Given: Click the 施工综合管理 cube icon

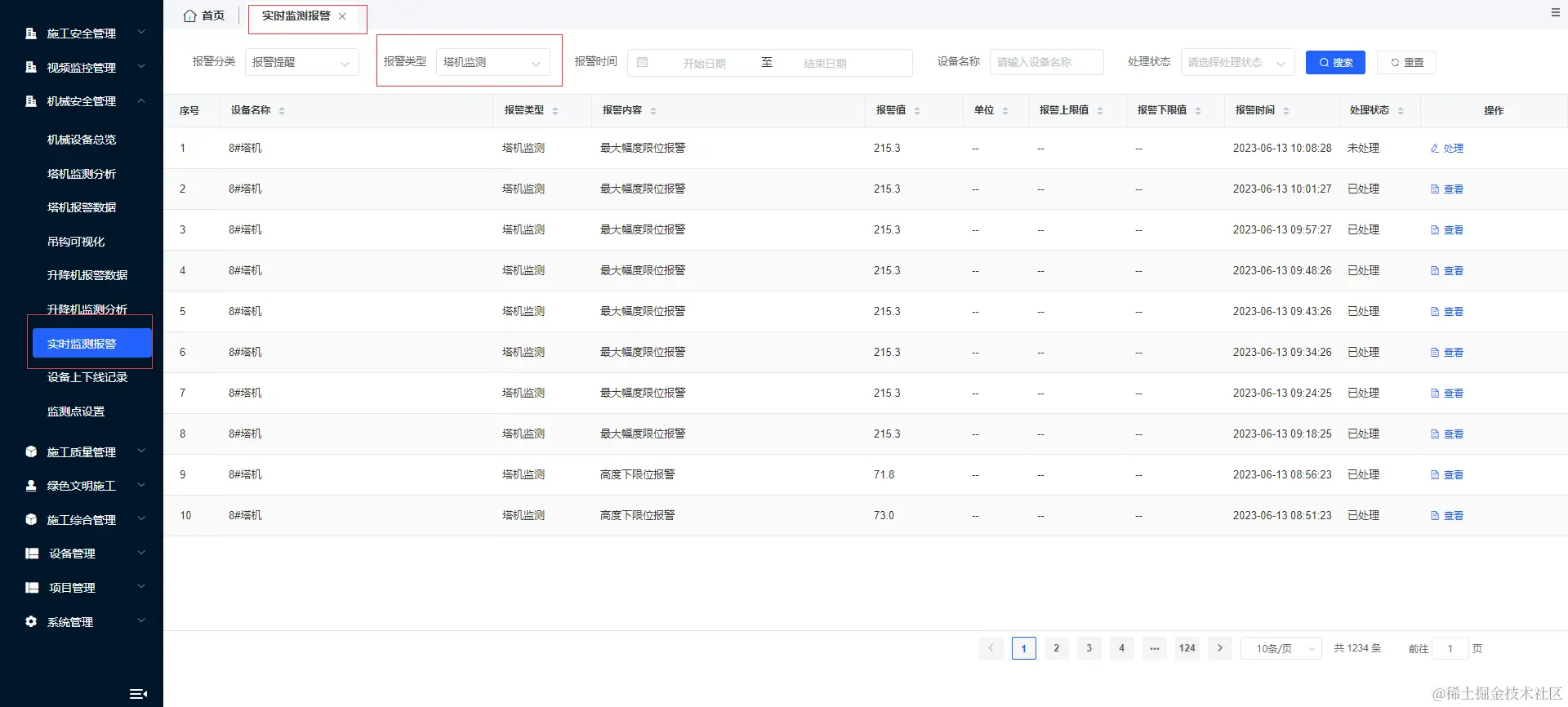Looking at the screenshot, I should [x=31, y=519].
